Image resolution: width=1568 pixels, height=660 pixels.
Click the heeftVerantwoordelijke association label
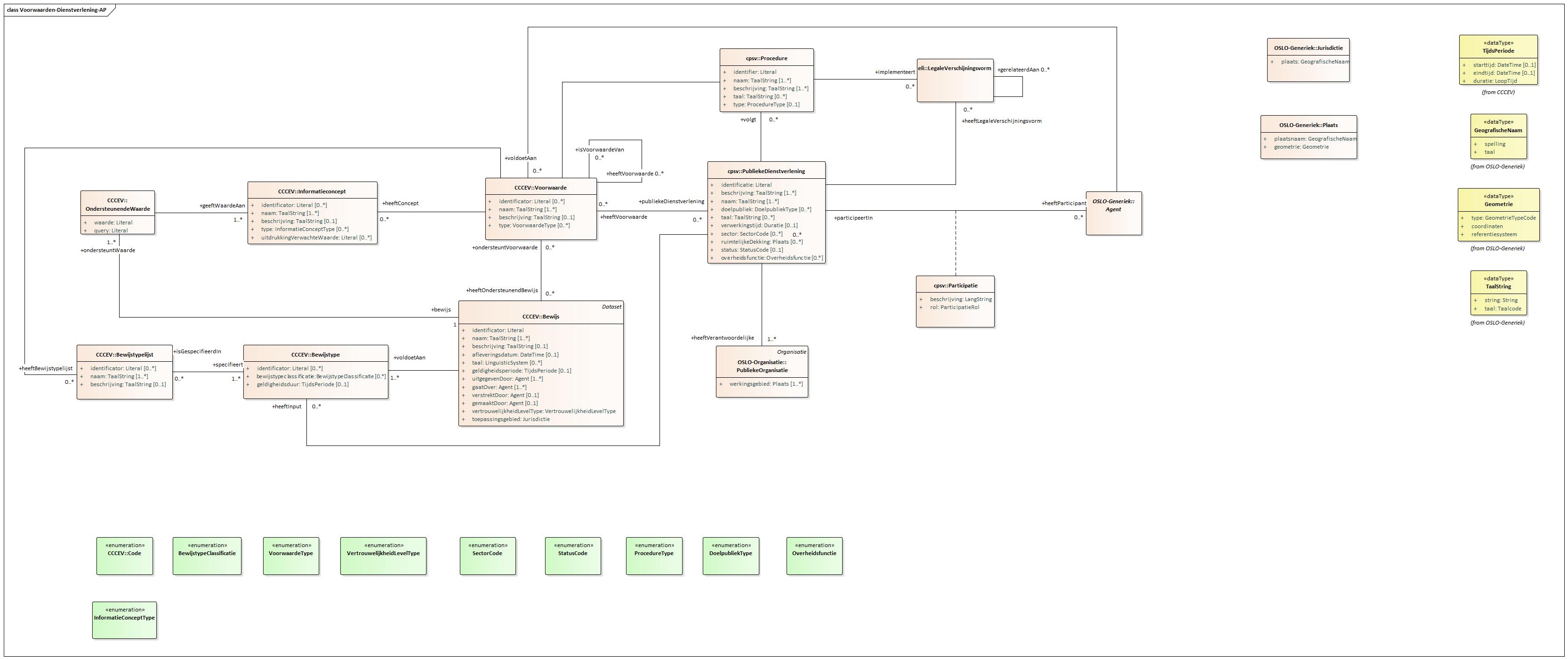click(x=722, y=338)
